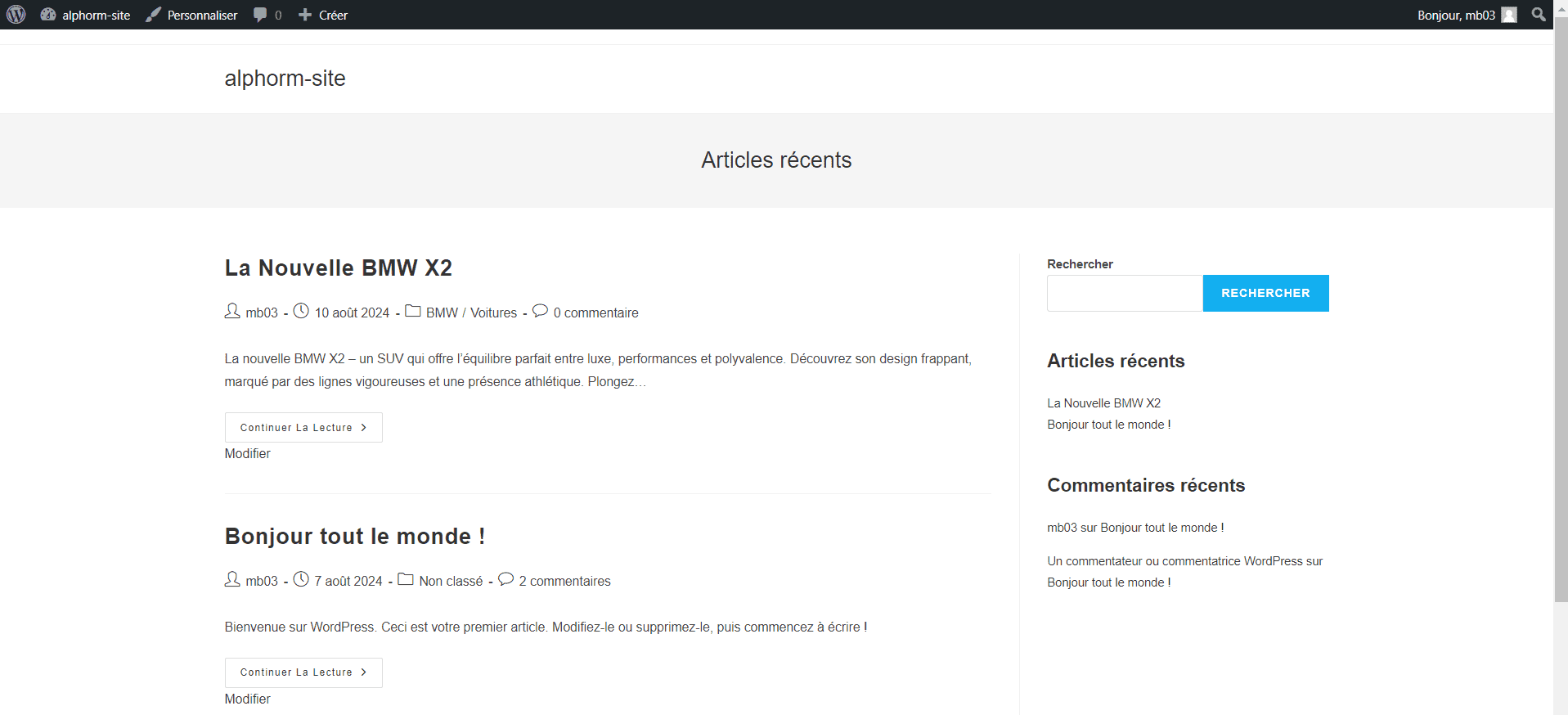Open the Non classé category link
This screenshot has width=1568, height=715.
(451, 581)
